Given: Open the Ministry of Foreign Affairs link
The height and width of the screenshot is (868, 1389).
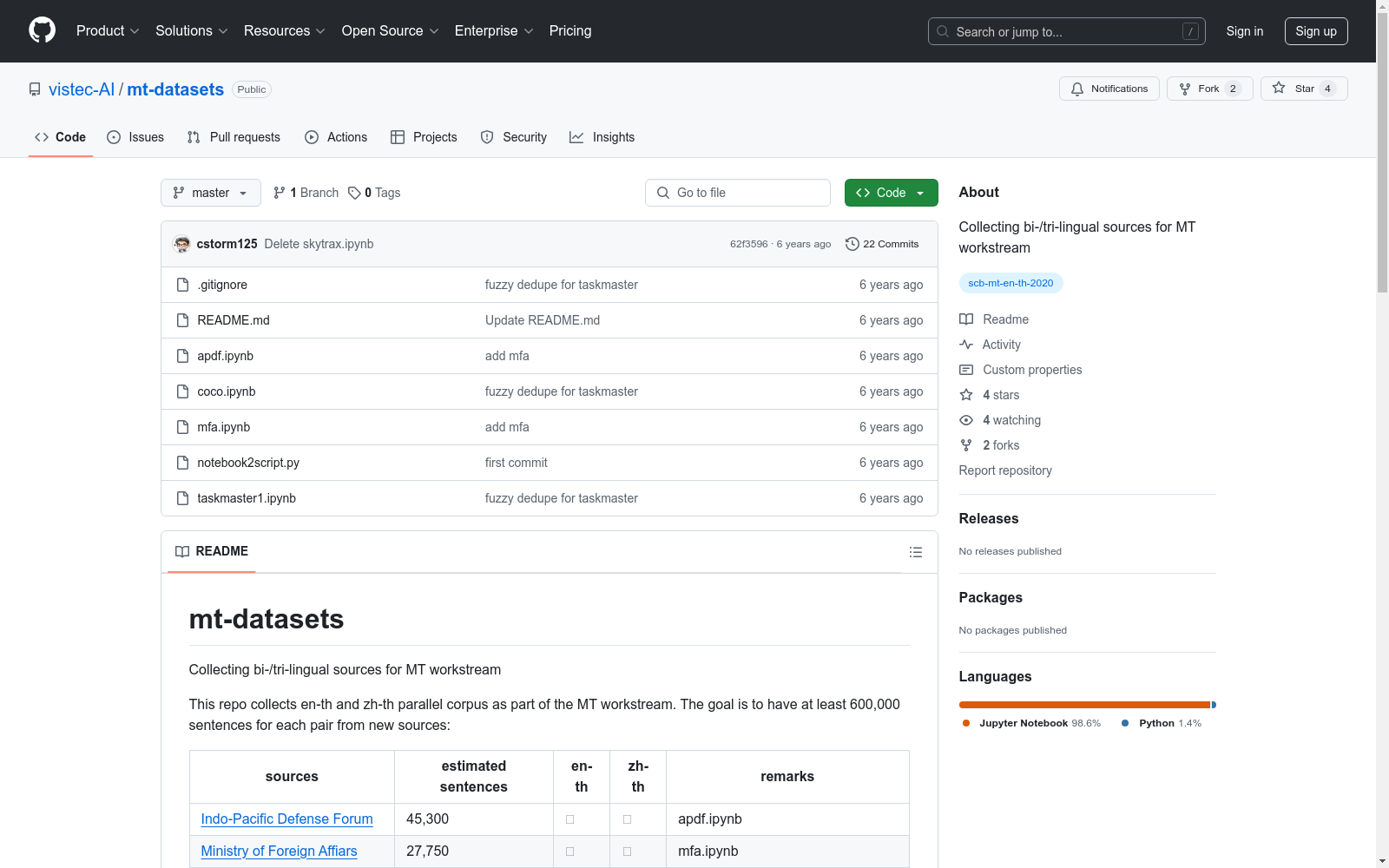Looking at the screenshot, I should 280,851.
